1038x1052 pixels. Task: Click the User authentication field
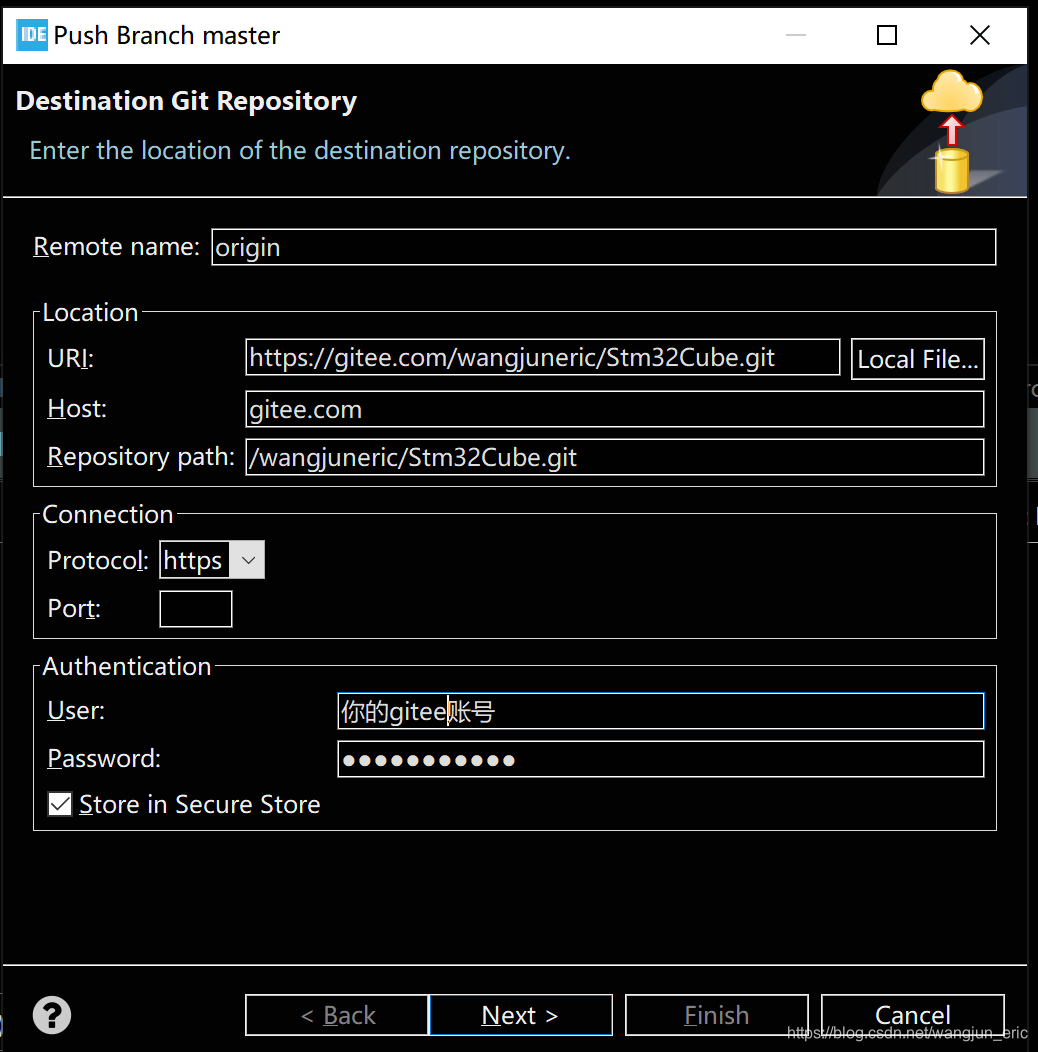[660, 711]
